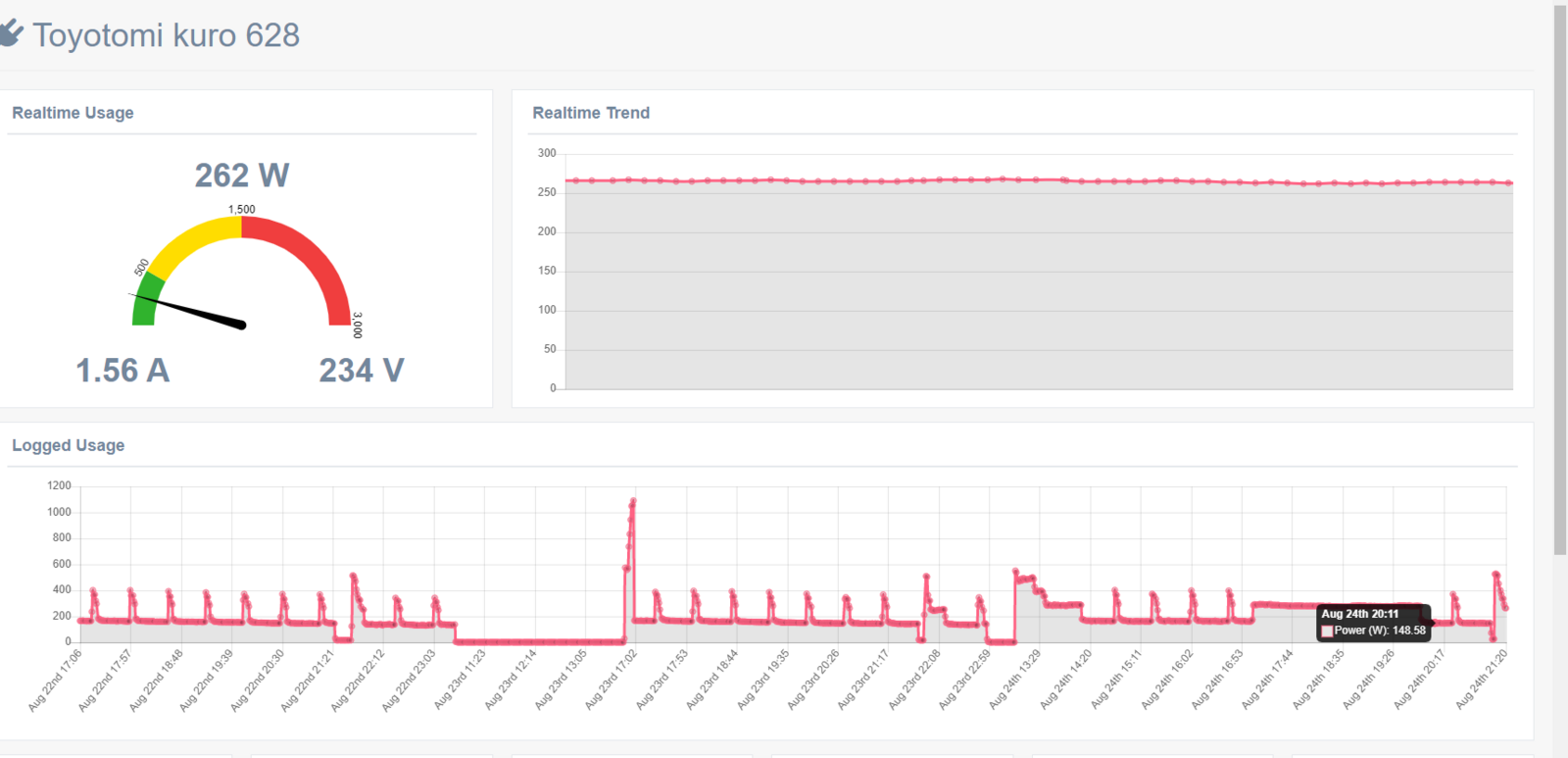Click the Aug 22nd 19:39 axis label
This screenshot has width=1568, height=758.
(x=206, y=680)
